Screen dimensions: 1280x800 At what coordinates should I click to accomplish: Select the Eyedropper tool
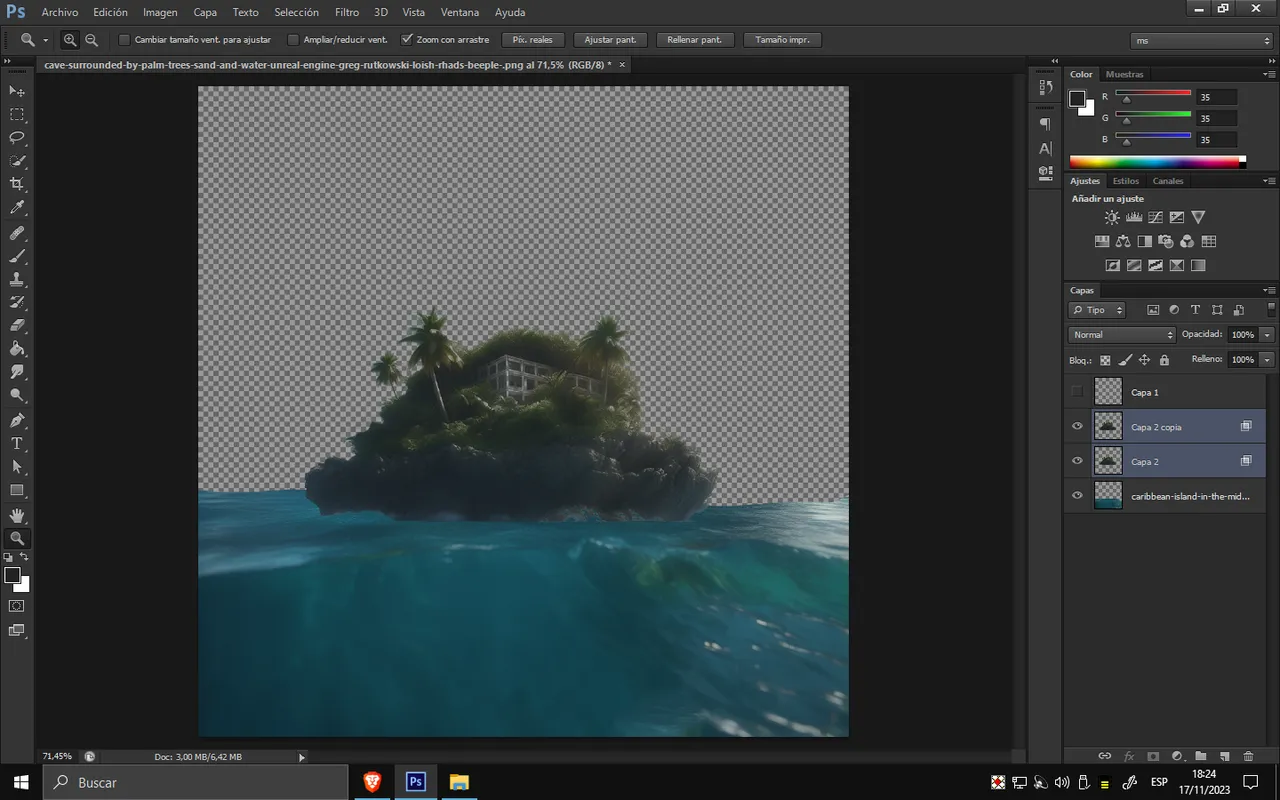tap(17, 208)
